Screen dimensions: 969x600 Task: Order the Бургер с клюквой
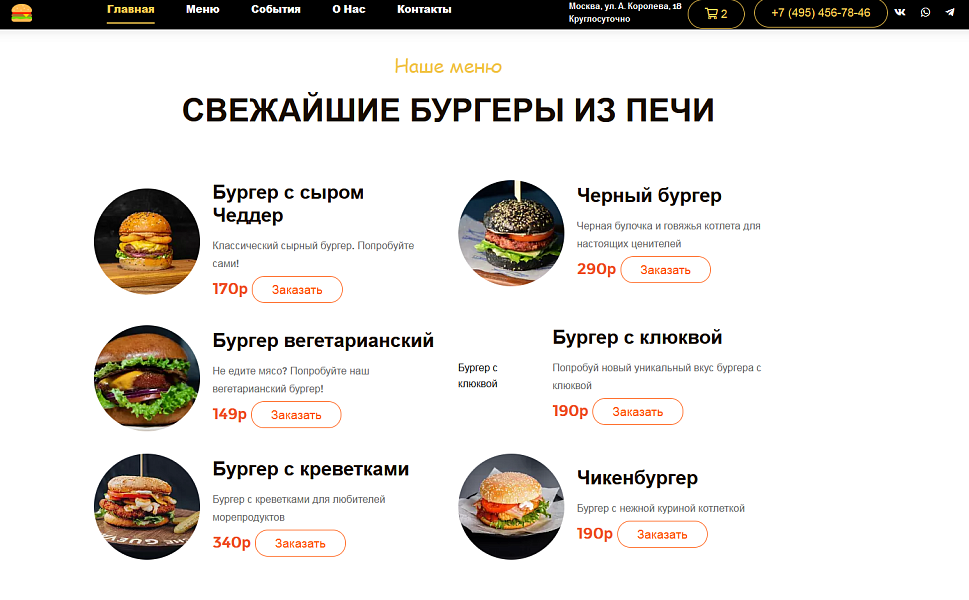(637, 411)
